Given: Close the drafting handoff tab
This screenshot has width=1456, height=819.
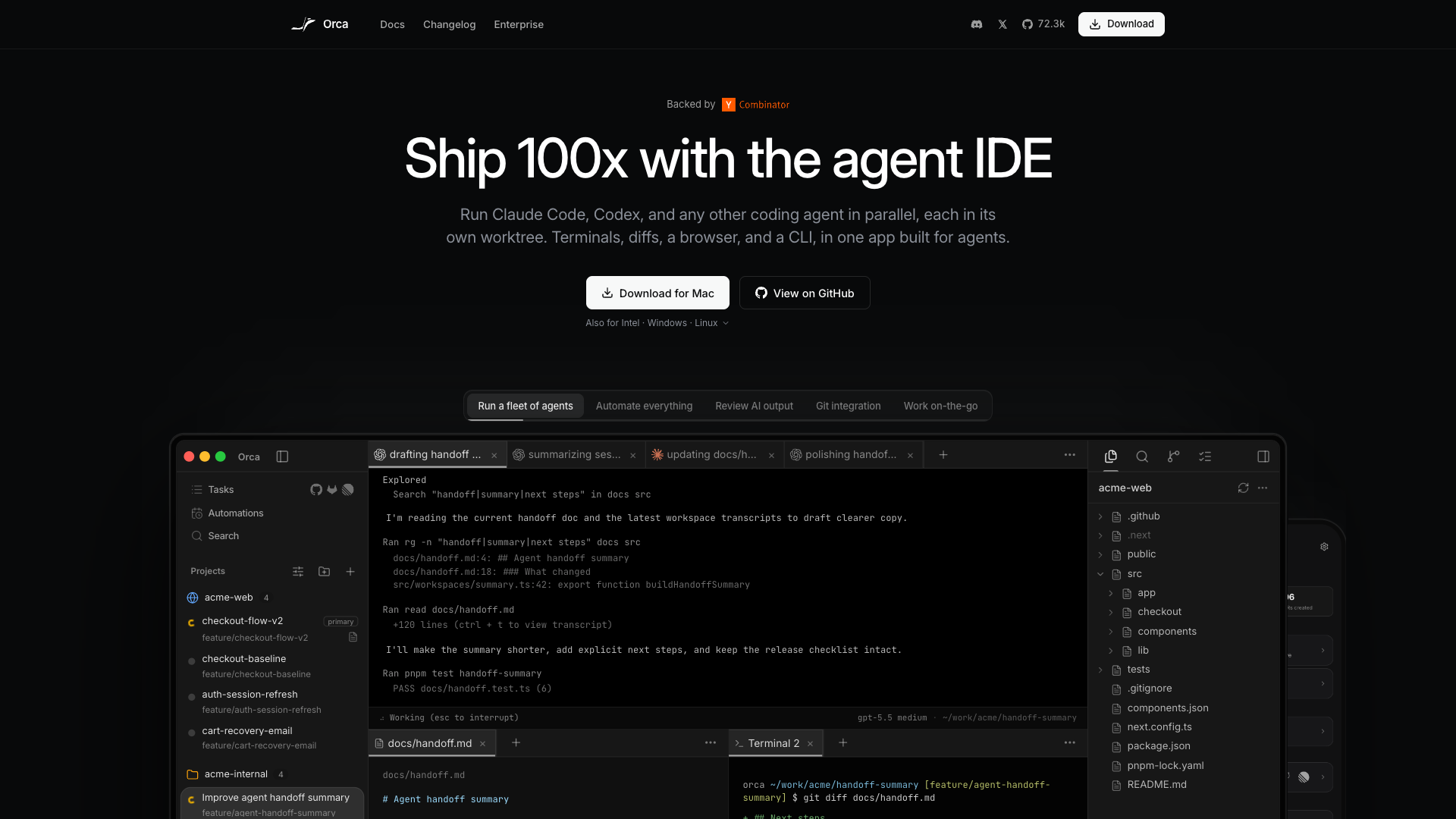Looking at the screenshot, I should 494,456.
